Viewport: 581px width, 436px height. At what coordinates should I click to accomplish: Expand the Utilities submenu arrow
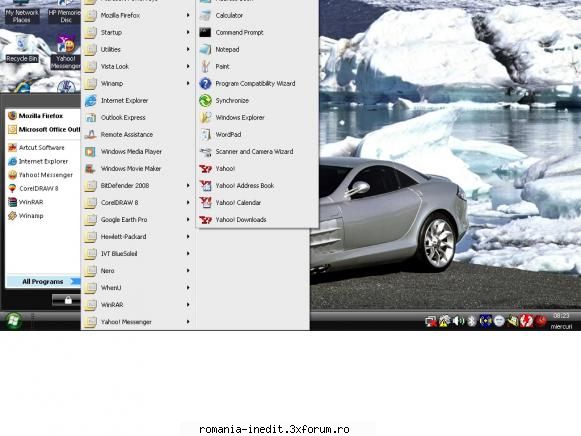click(188, 50)
